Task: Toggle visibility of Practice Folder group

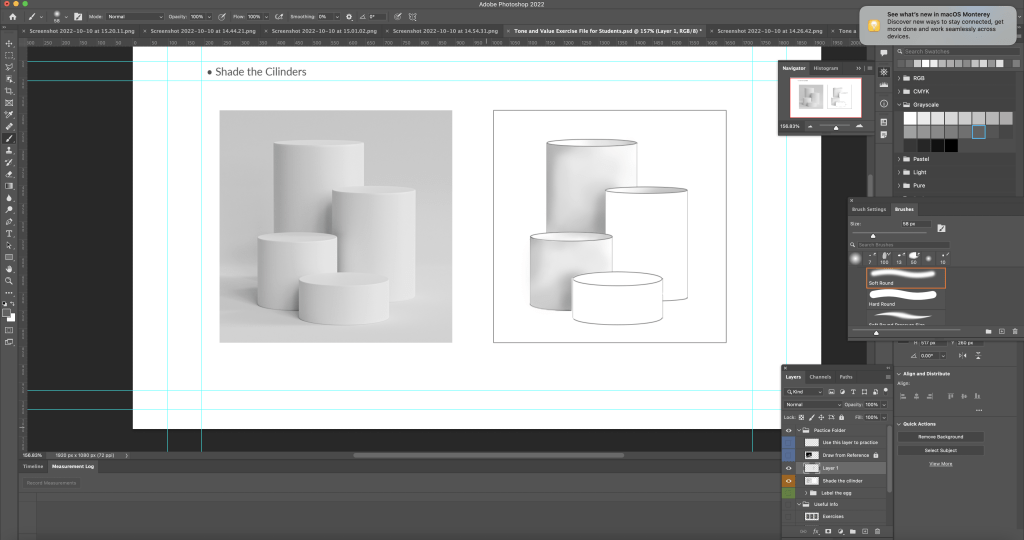Action: pyautogui.click(x=788, y=430)
